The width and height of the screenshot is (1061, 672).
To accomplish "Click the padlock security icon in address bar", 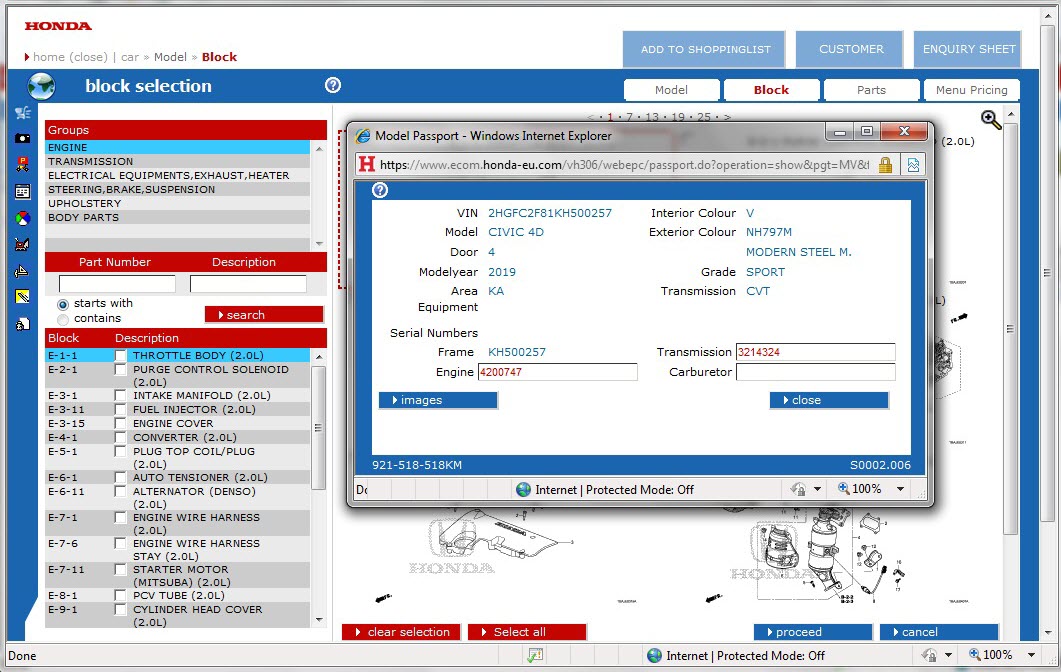I will tap(885, 165).
